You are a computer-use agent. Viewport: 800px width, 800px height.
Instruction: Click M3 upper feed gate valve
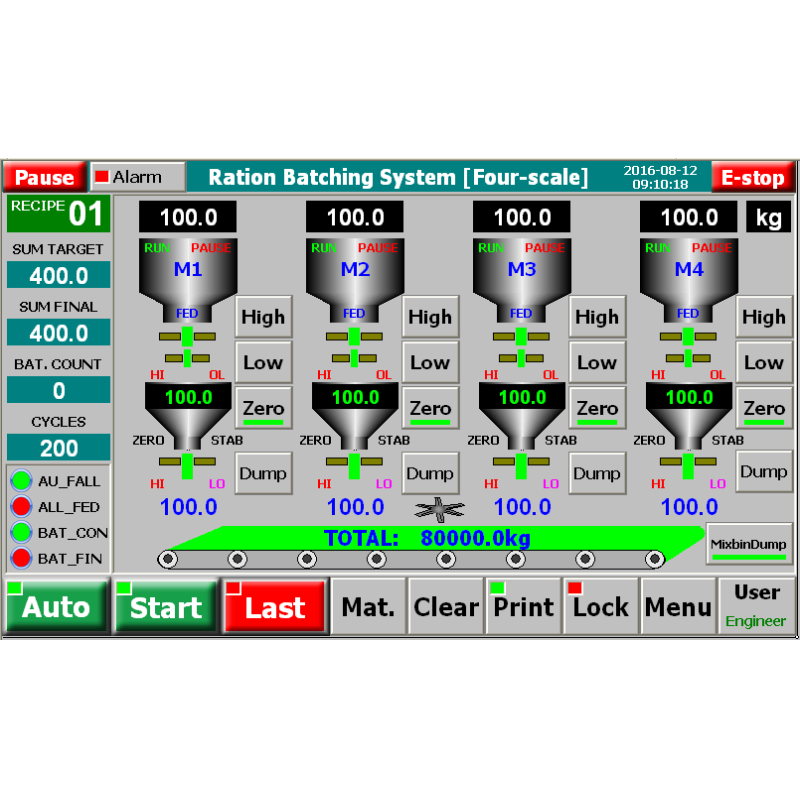point(521,337)
